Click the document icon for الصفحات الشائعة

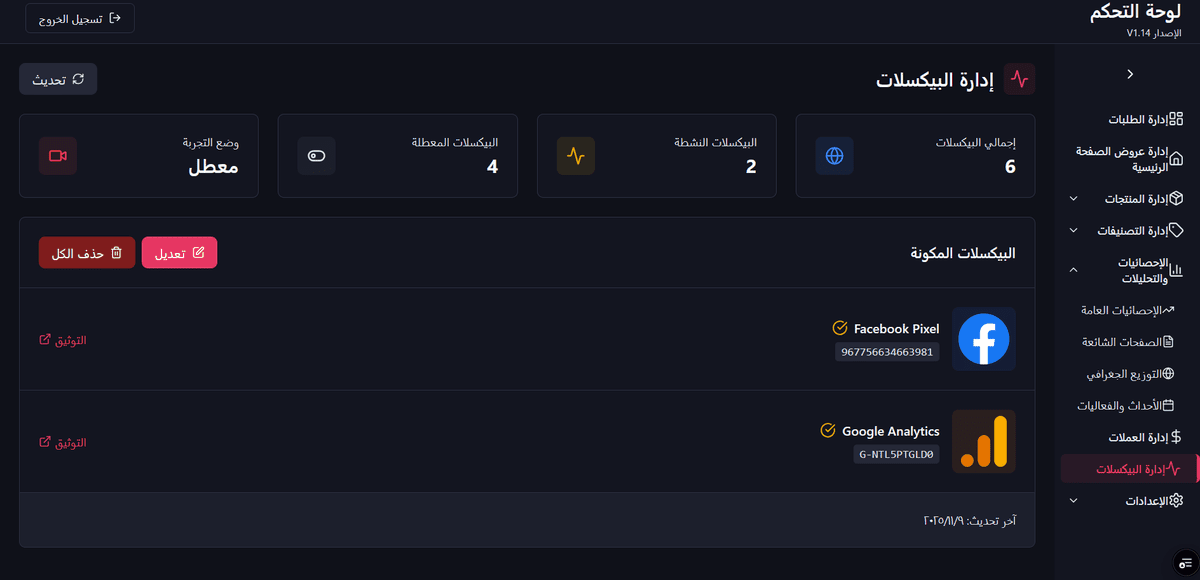[x=1167, y=342]
